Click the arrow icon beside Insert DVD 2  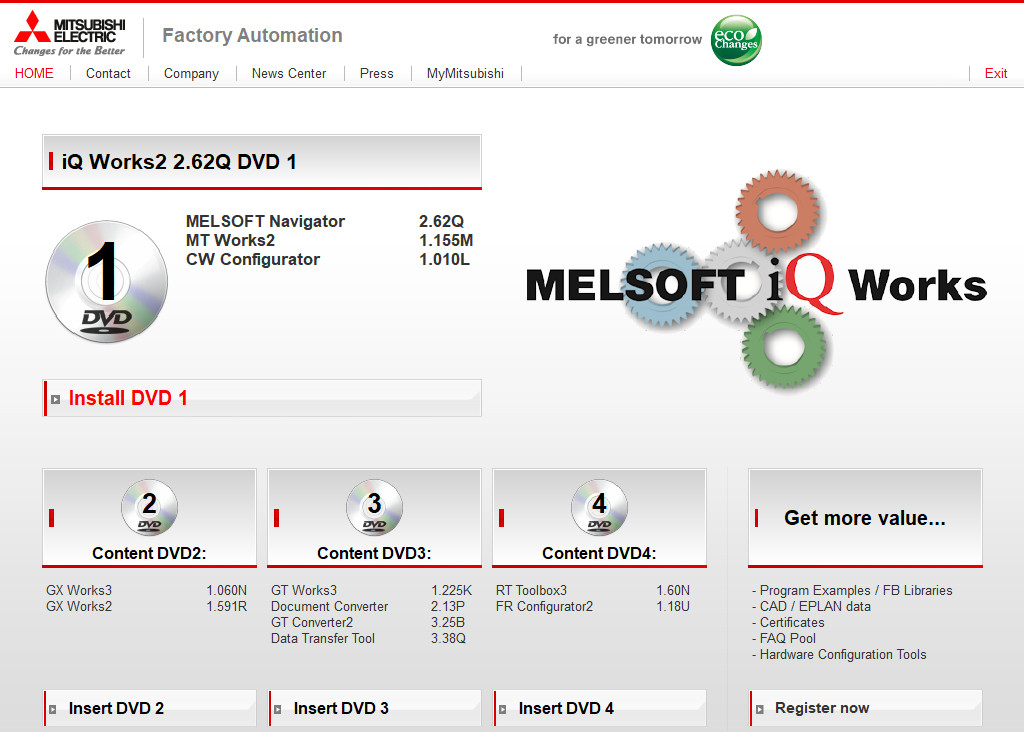tap(53, 709)
